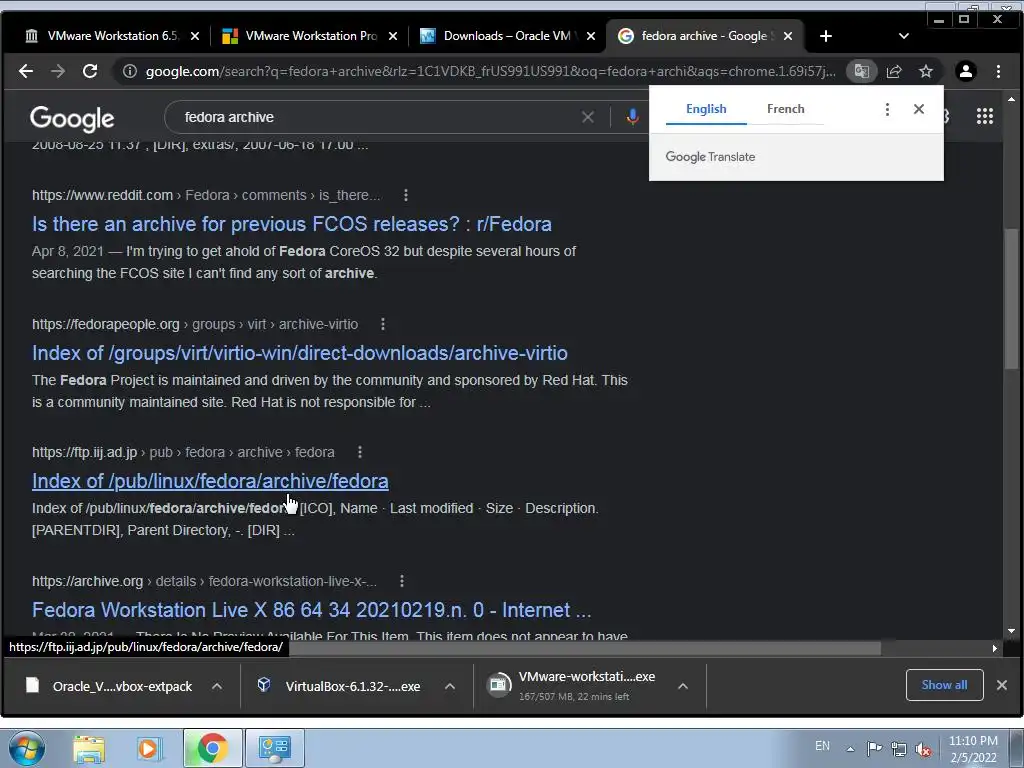The height and width of the screenshot is (768, 1024).
Task: Open more options for archive.org result
Action: 402,581
